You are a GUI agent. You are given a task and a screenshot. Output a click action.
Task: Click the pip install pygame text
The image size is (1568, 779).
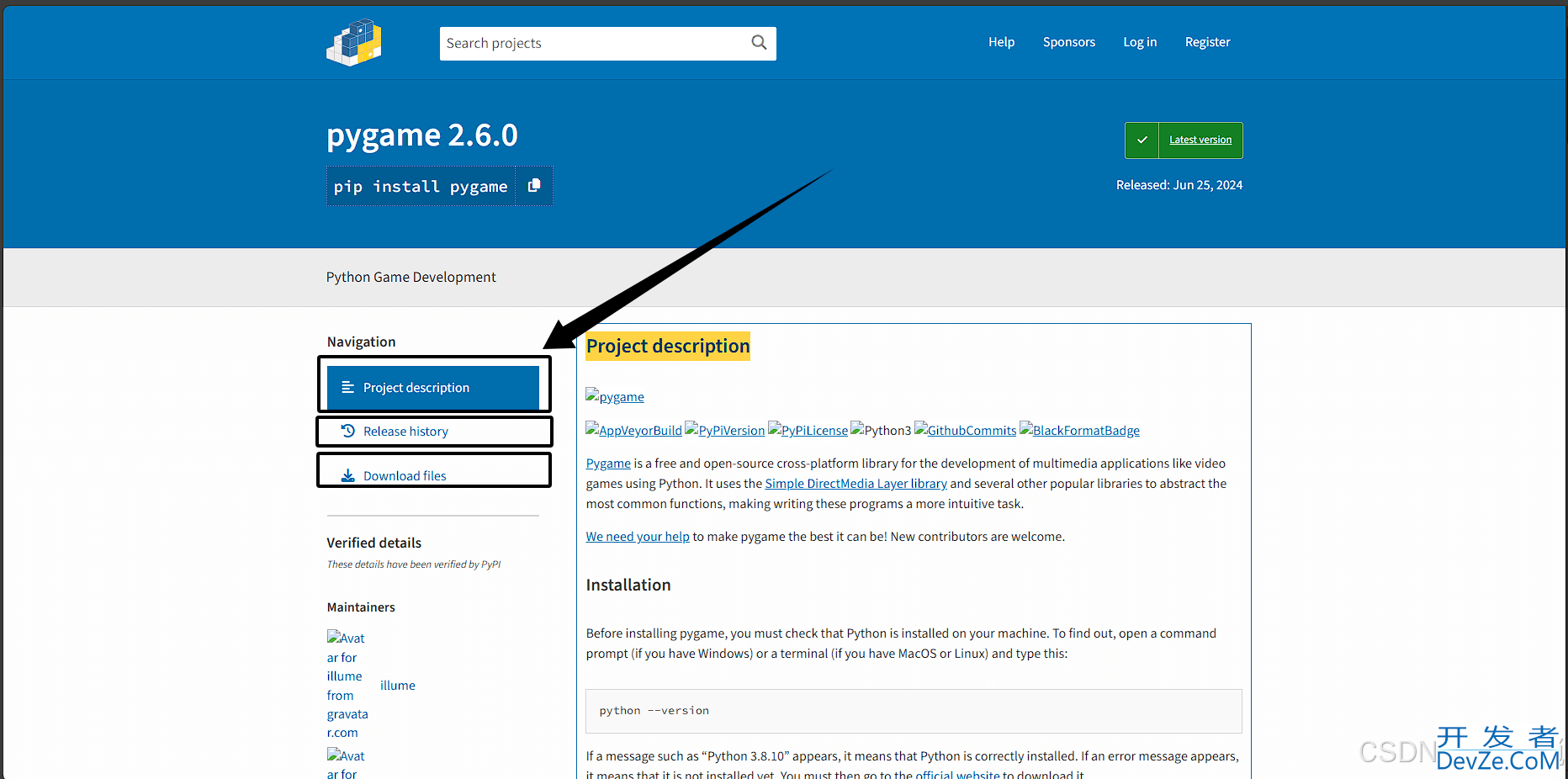click(x=421, y=186)
